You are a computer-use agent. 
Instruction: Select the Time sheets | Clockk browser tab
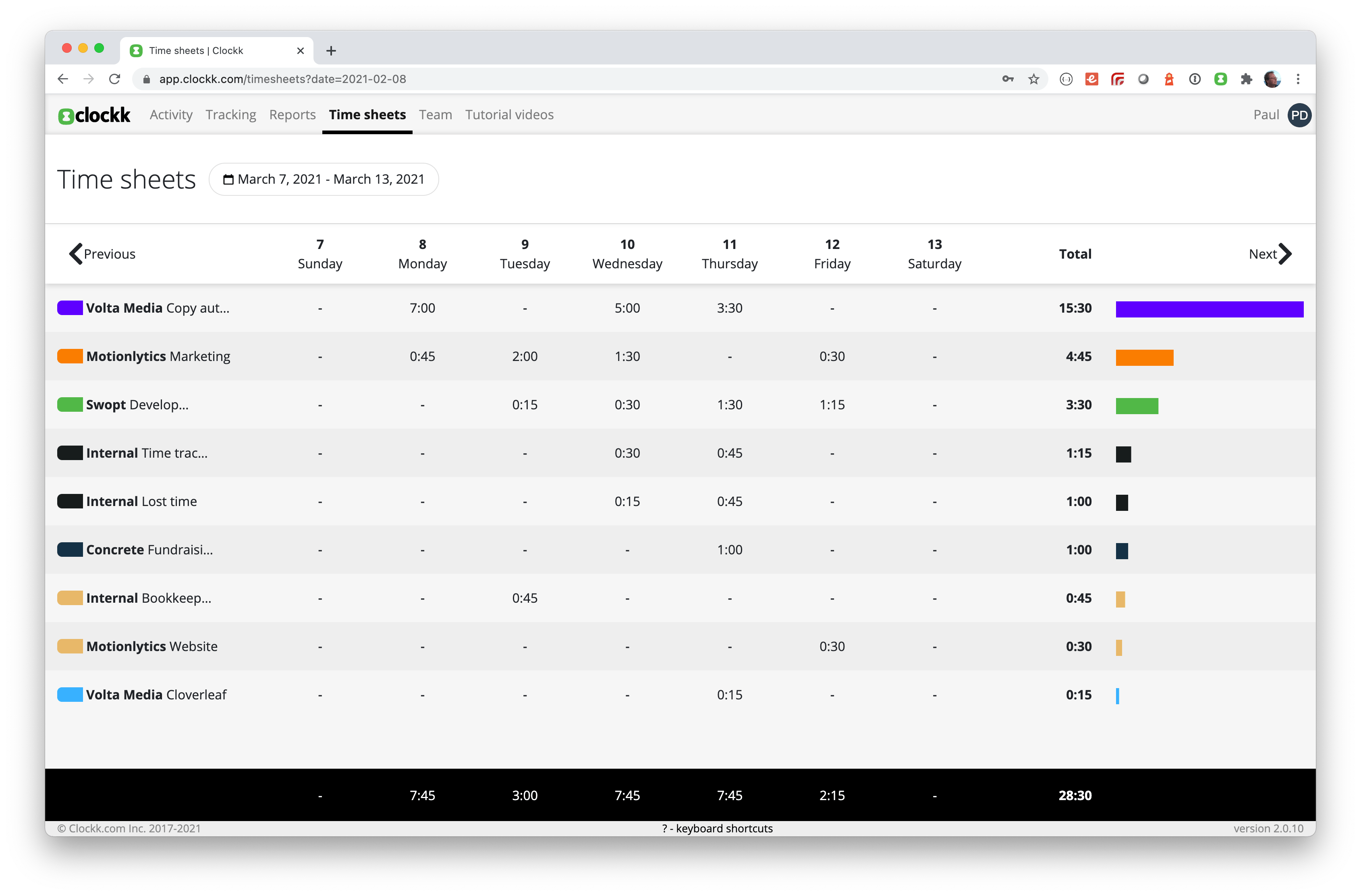(x=217, y=51)
